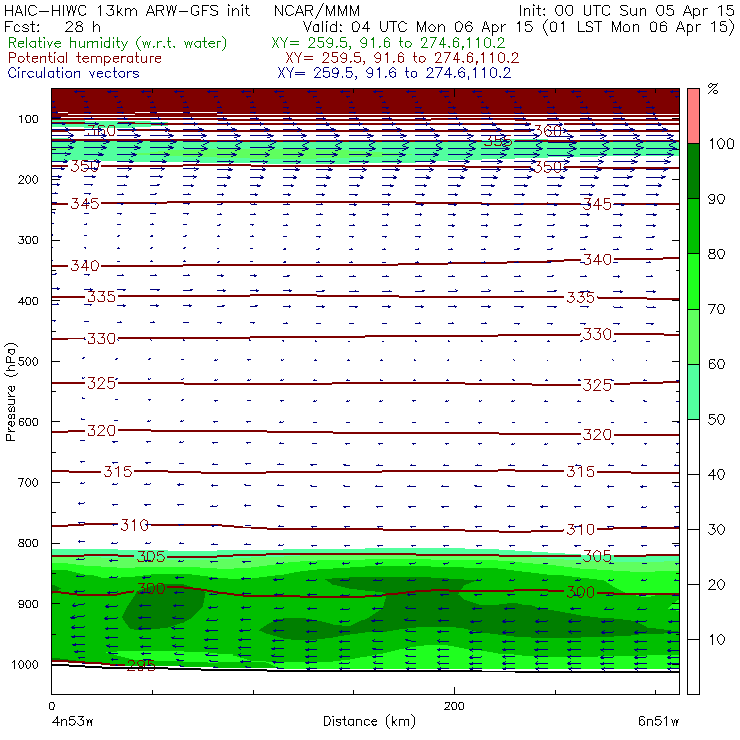This screenshot has width=740, height=740.
Task: Click the red 'Potential temperature' label
Action: 84,58
